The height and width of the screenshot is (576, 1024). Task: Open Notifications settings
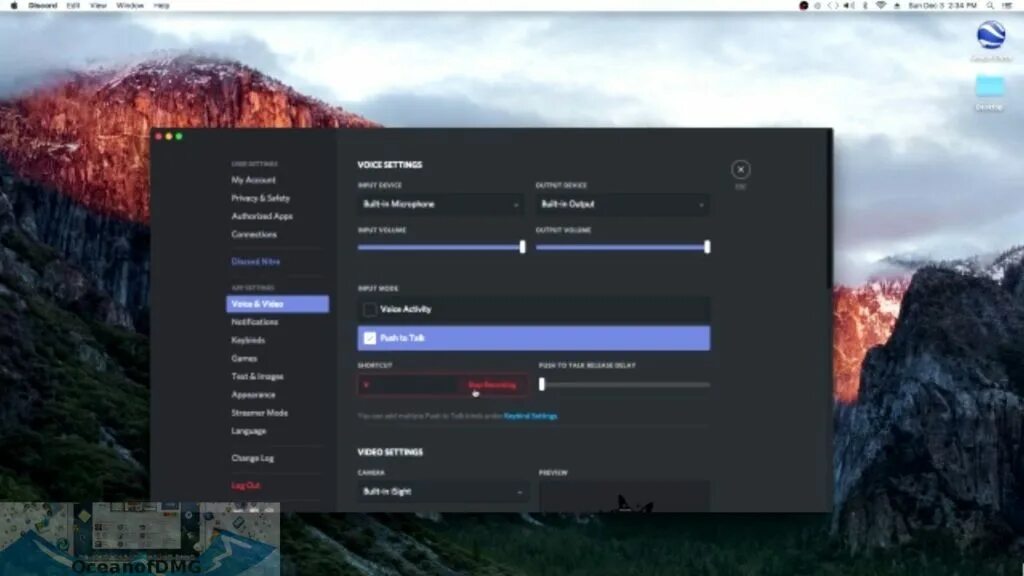pos(255,322)
